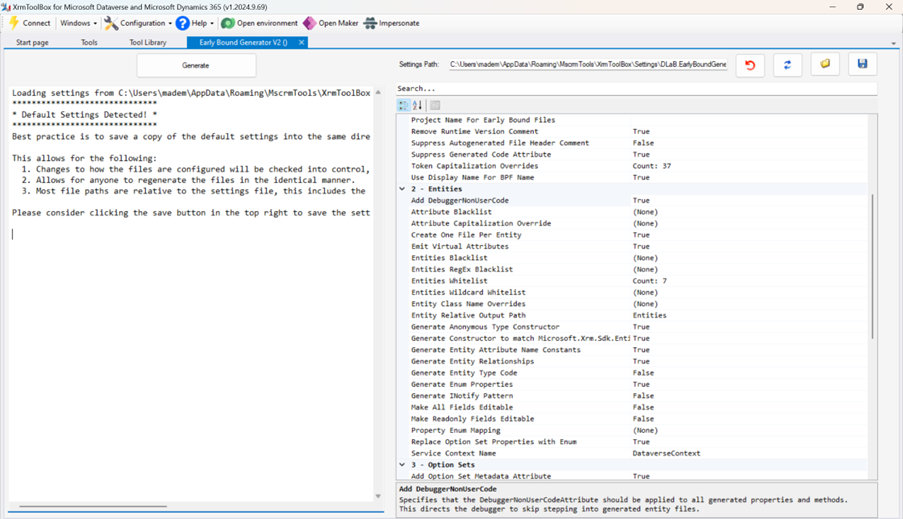This screenshot has width=903, height=519.
Task: Click the Impersonate toolbar icon
Action: click(x=371, y=23)
